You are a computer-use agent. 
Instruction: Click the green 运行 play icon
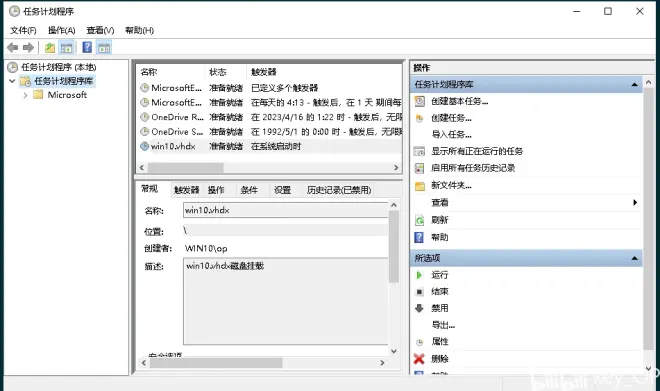[x=419, y=275]
